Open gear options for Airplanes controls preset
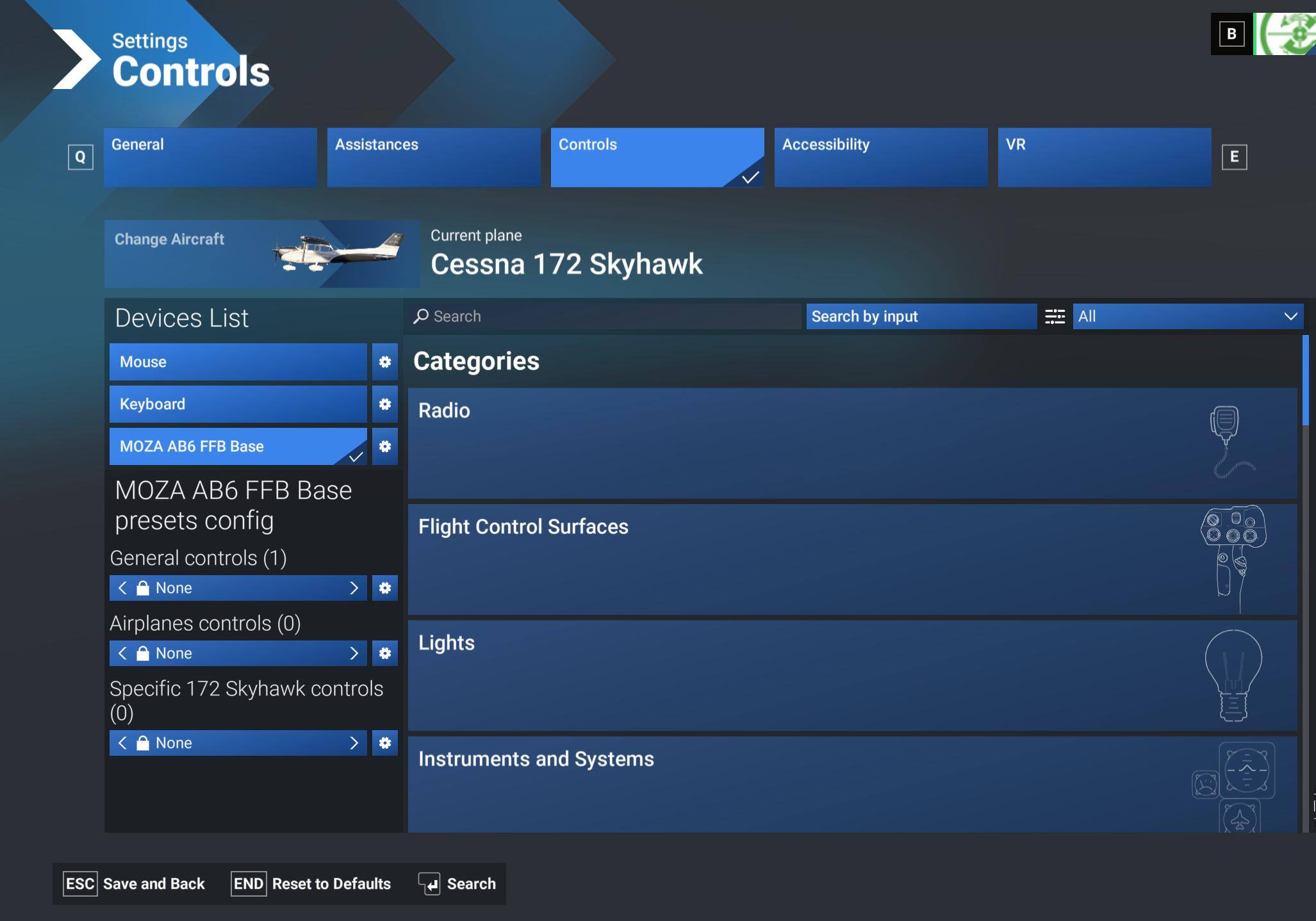This screenshot has width=1316, height=921. [384, 653]
